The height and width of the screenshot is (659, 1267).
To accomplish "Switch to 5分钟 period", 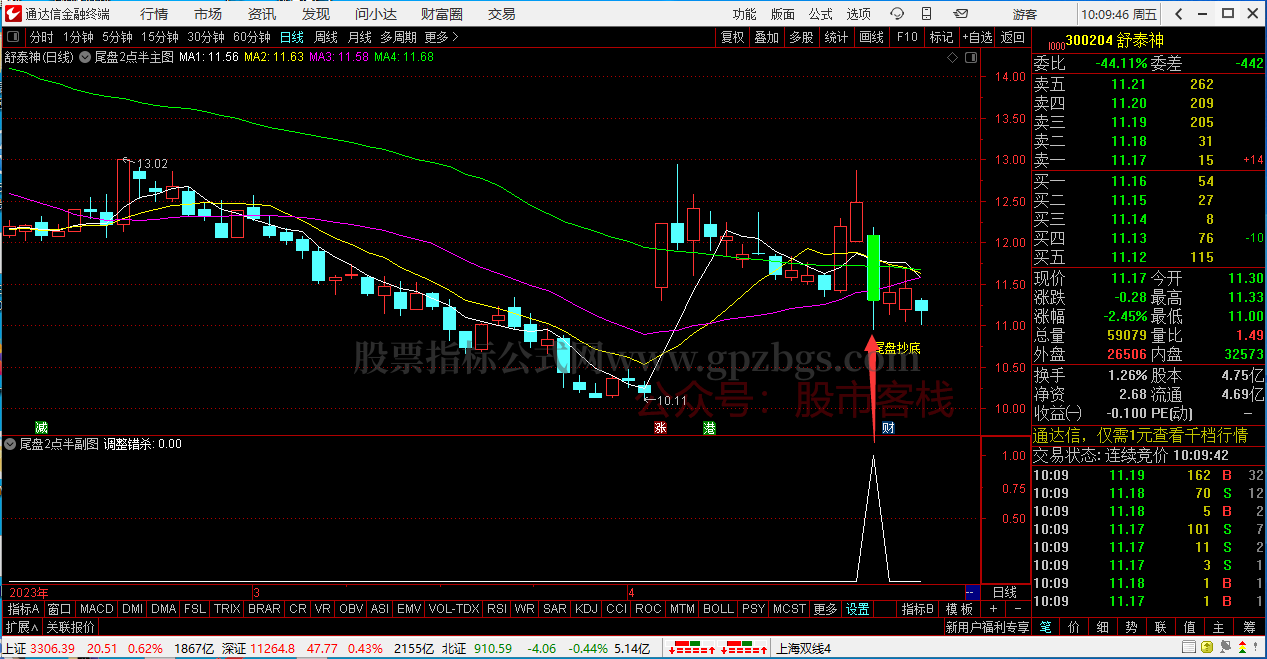I will 117,37.
